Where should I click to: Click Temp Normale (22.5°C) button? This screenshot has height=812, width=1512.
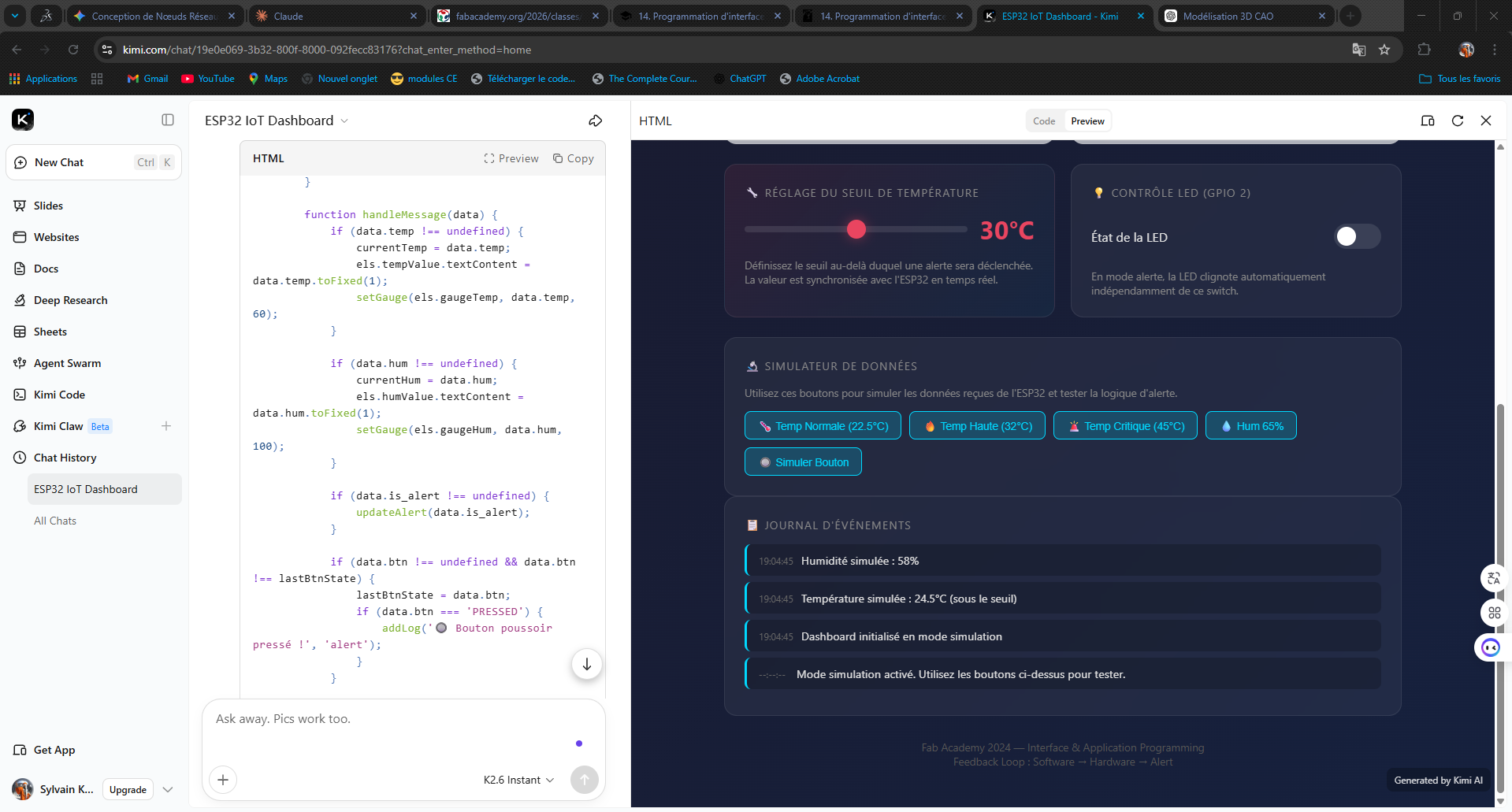pos(823,426)
